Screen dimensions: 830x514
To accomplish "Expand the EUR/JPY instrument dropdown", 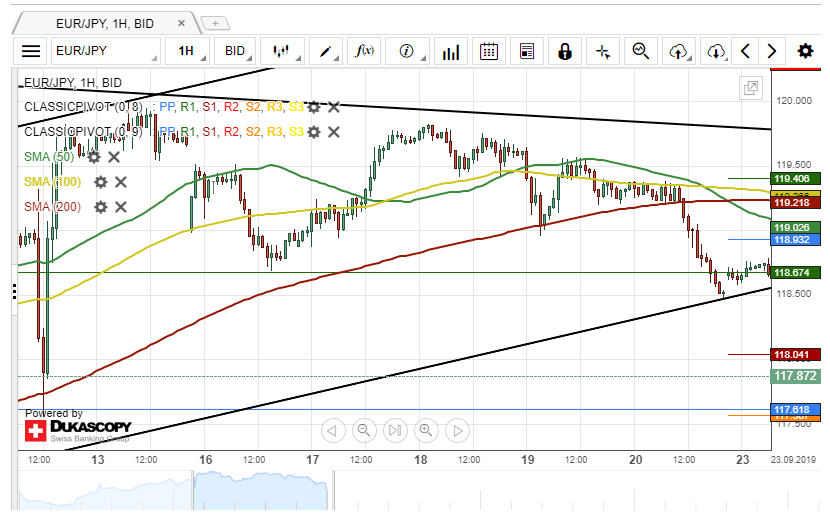I will [105, 51].
